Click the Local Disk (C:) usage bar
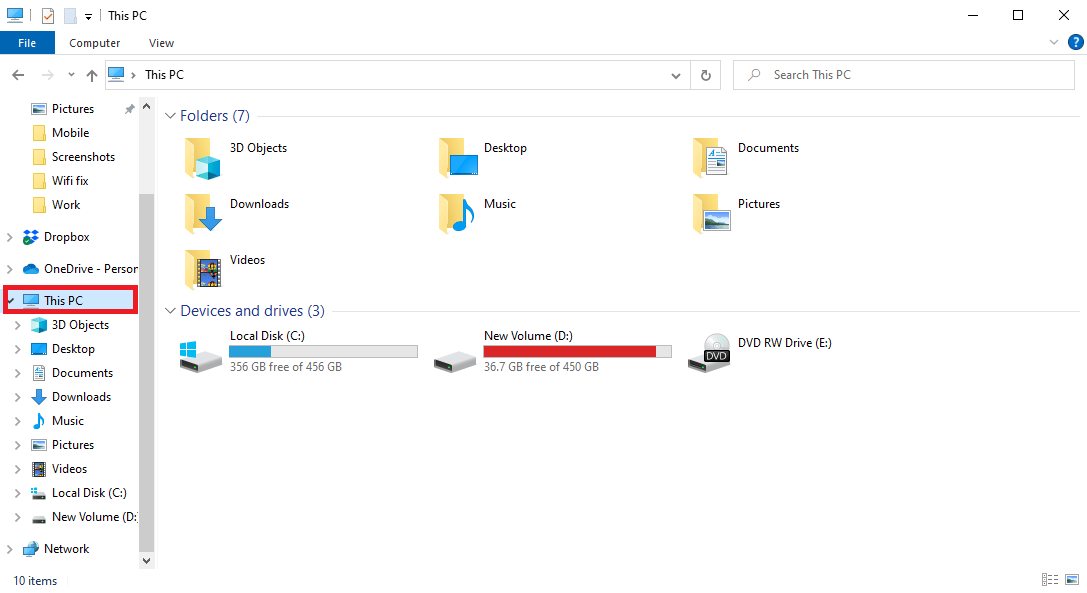The height and width of the screenshot is (593, 1087). pyautogui.click(x=324, y=352)
